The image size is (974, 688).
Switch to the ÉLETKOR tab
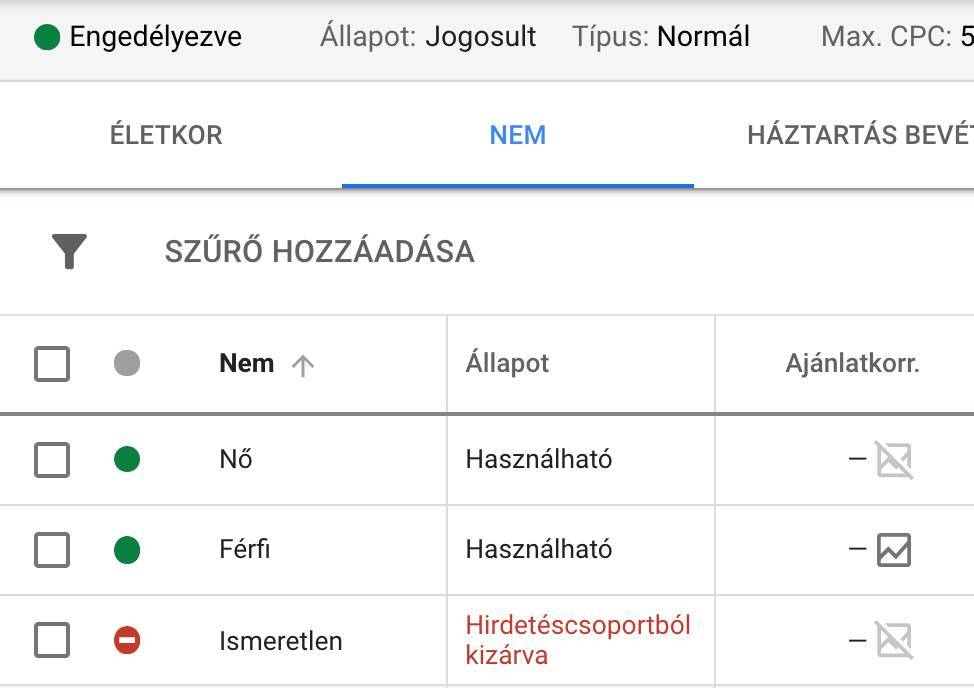coord(166,135)
